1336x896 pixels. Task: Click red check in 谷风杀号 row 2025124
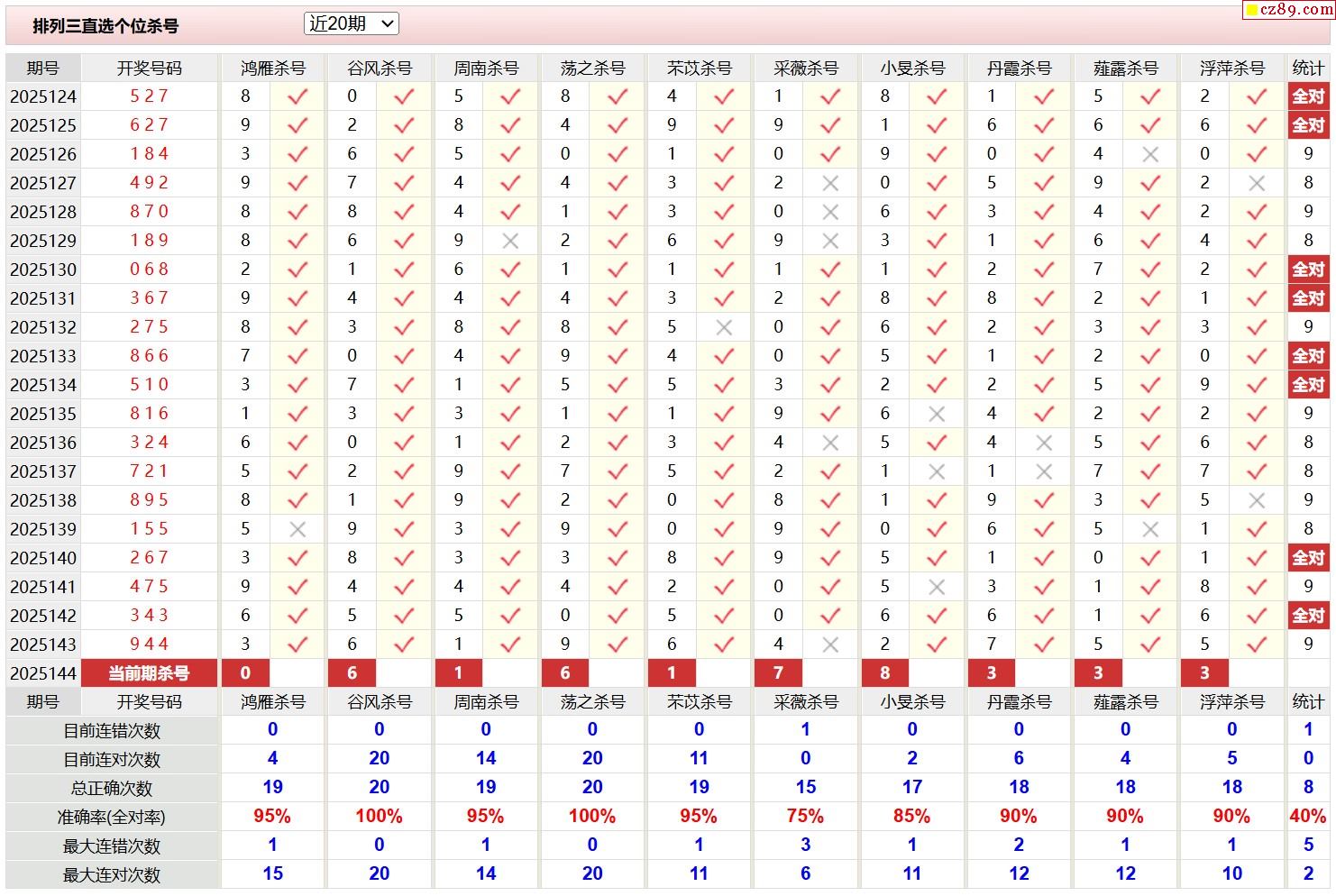click(x=404, y=96)
